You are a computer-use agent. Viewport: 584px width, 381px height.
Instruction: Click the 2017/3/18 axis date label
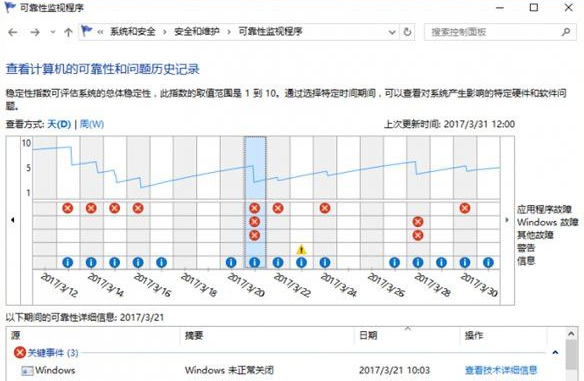199,285
